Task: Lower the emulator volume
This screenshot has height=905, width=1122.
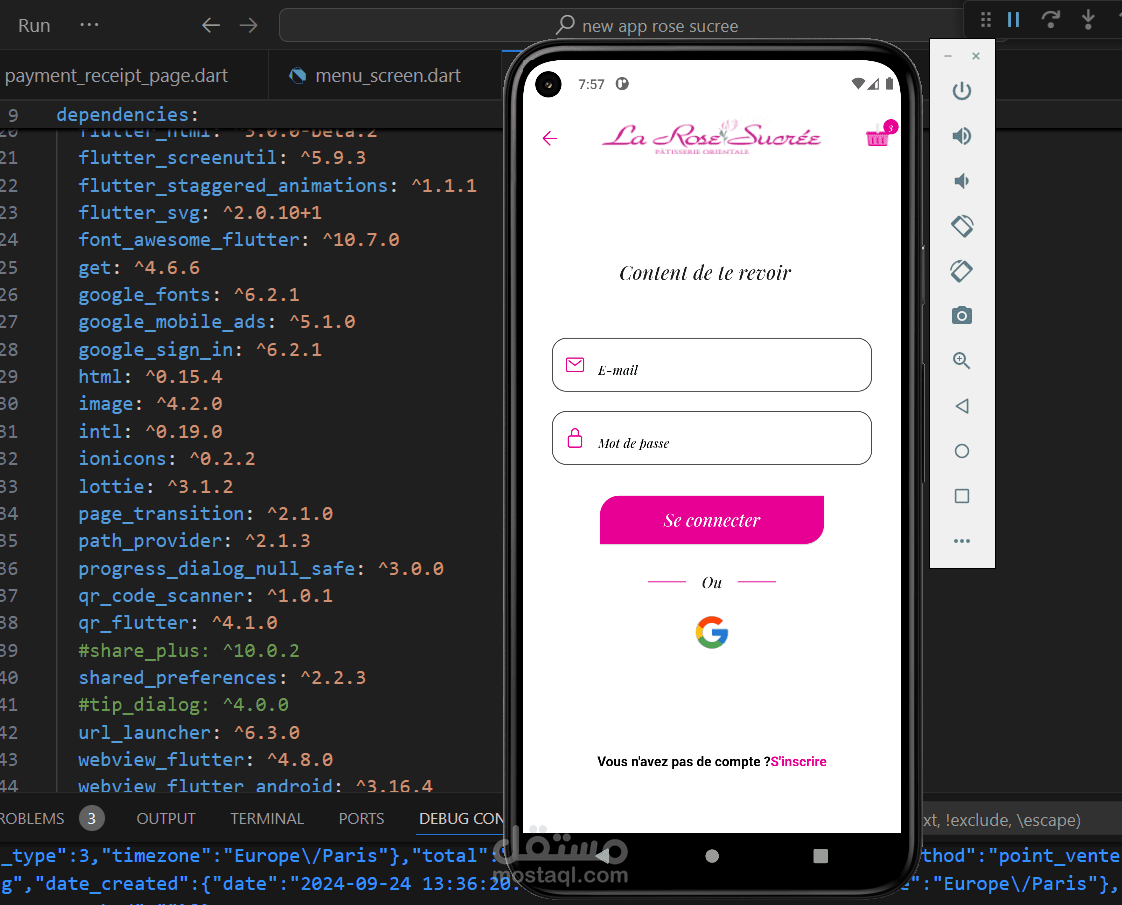Action: (x=962, y=181)
